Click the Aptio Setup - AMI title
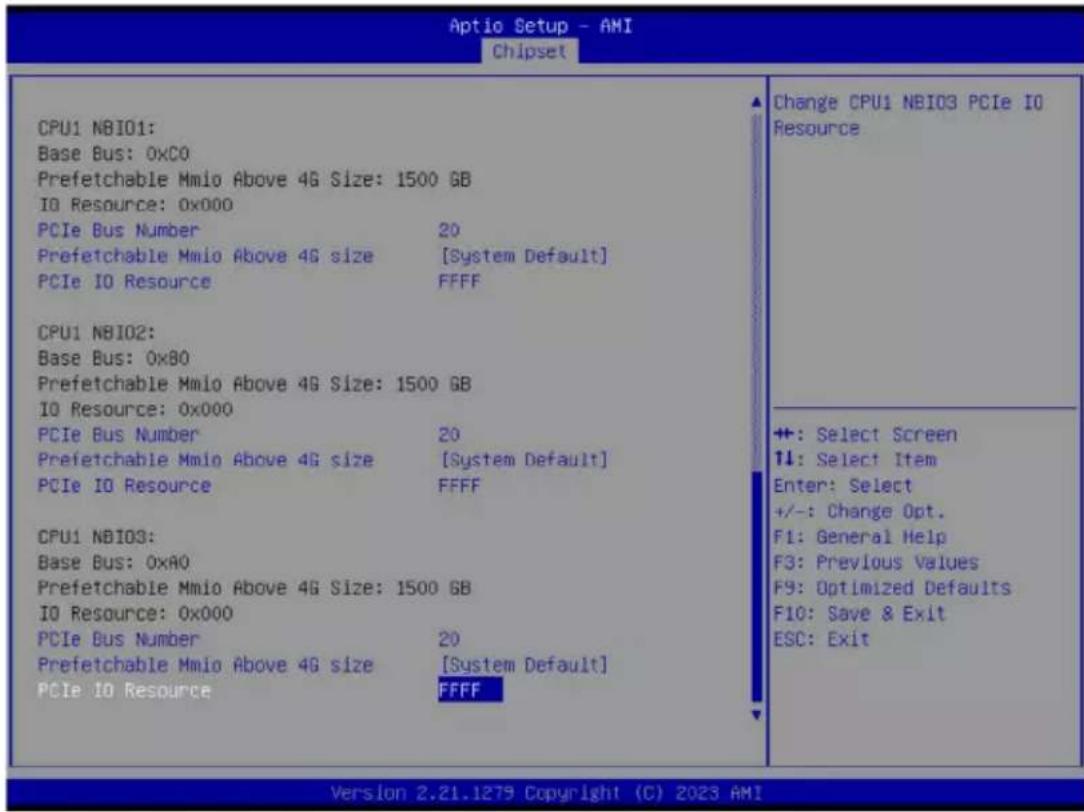This screenshot has height=812, width=1084. [541, 26]
